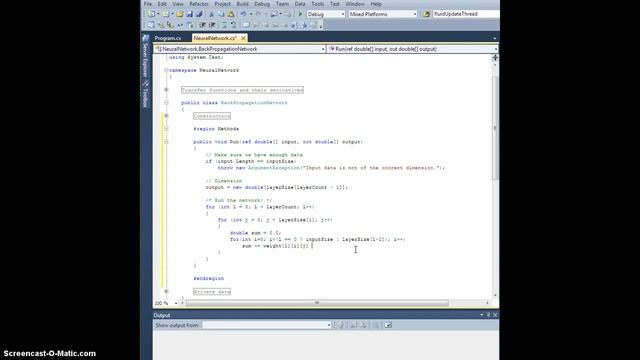The image size is (640, 360).
Task: Toggle word wrap in the Output panel
Action: coord(388,325)
